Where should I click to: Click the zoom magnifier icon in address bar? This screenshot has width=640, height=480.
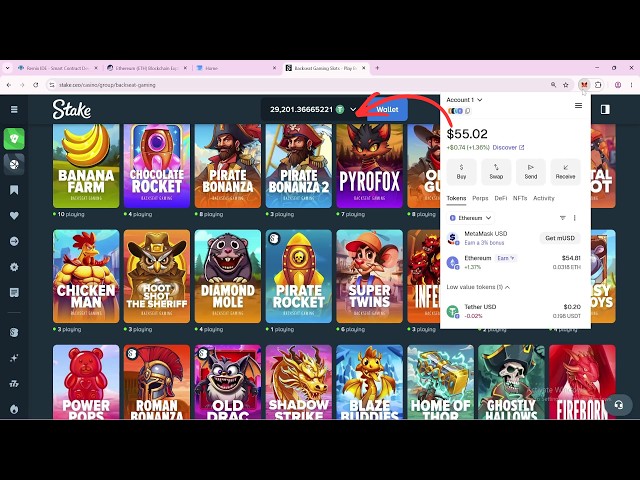coord(553,85)
